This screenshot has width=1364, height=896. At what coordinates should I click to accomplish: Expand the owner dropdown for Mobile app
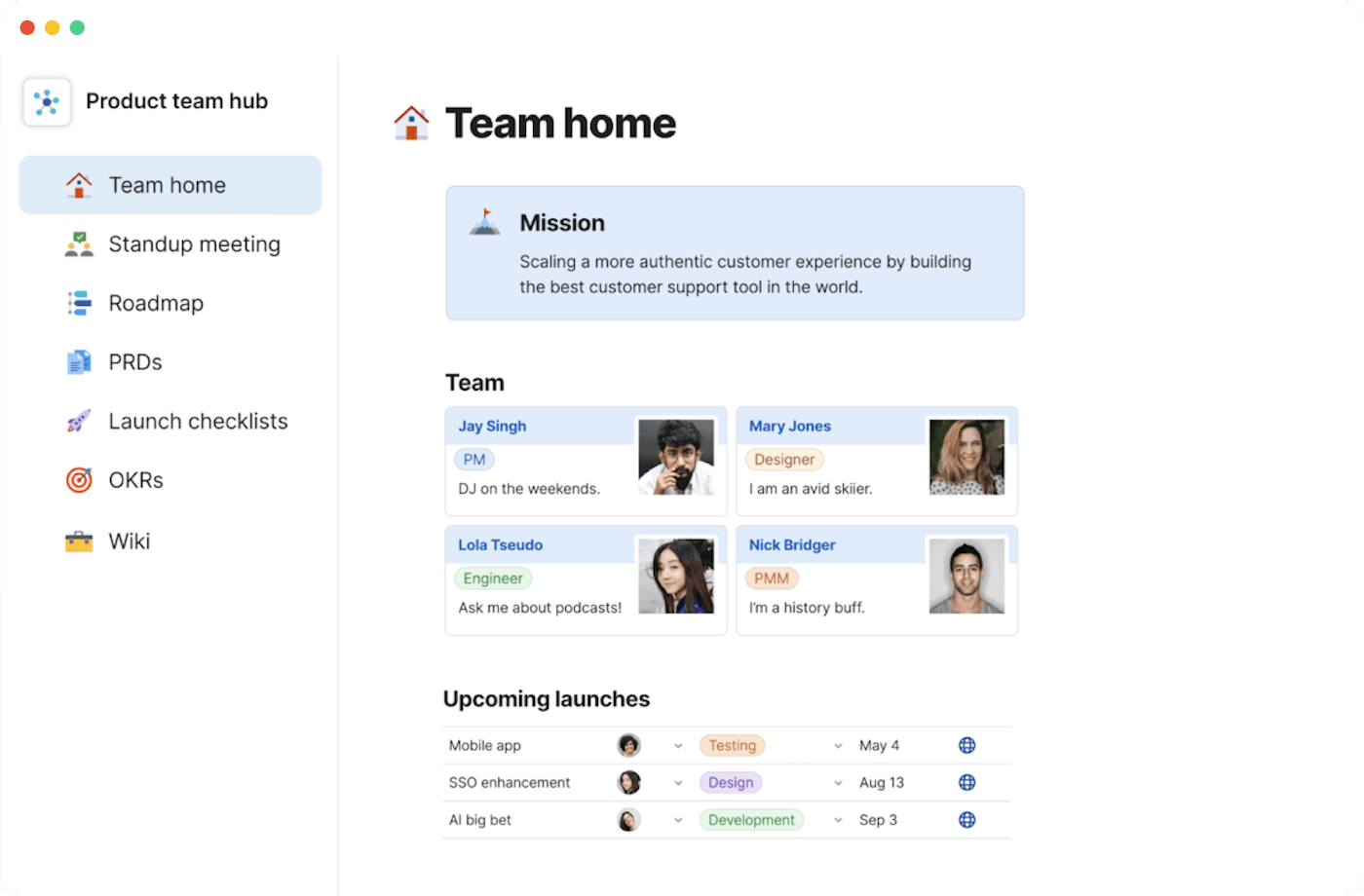tap(678, 746)
